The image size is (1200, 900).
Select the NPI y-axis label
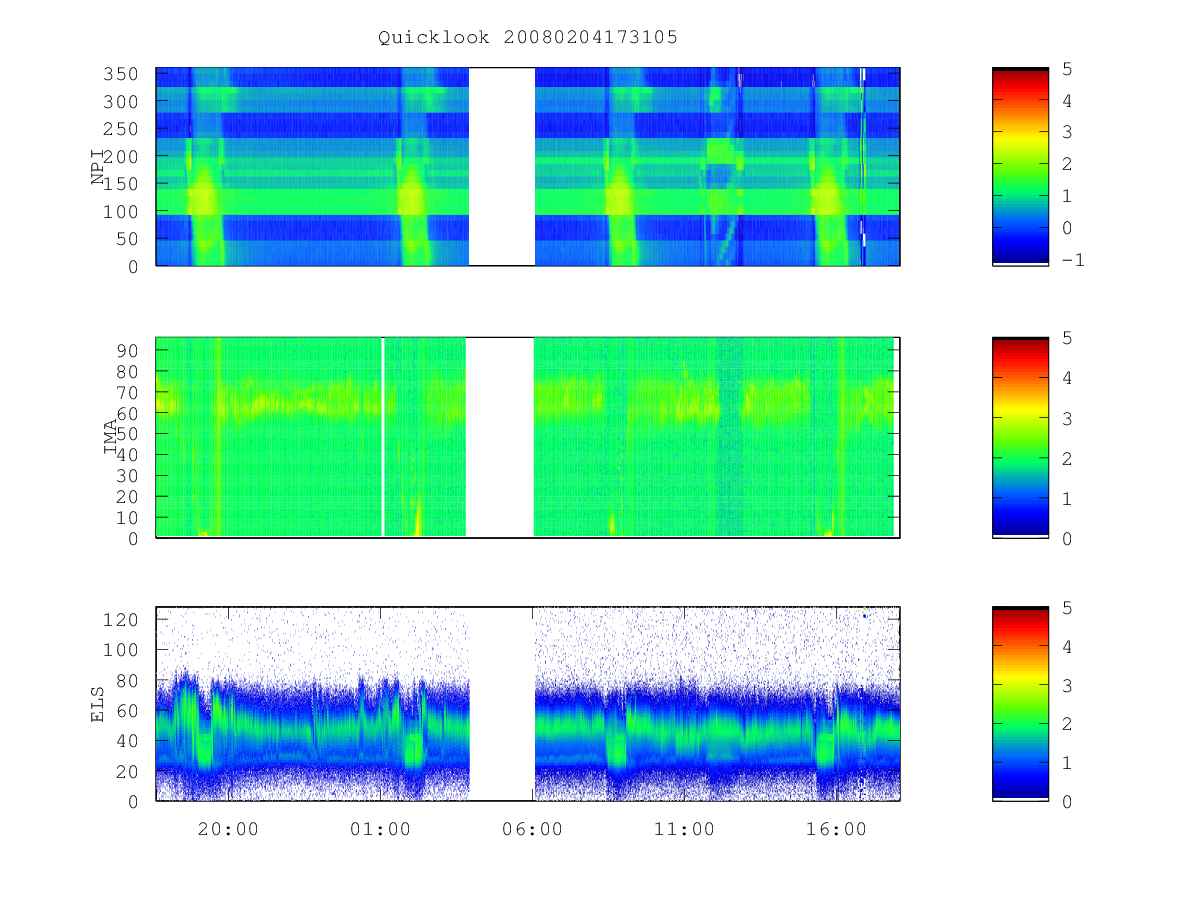point(98,167)
